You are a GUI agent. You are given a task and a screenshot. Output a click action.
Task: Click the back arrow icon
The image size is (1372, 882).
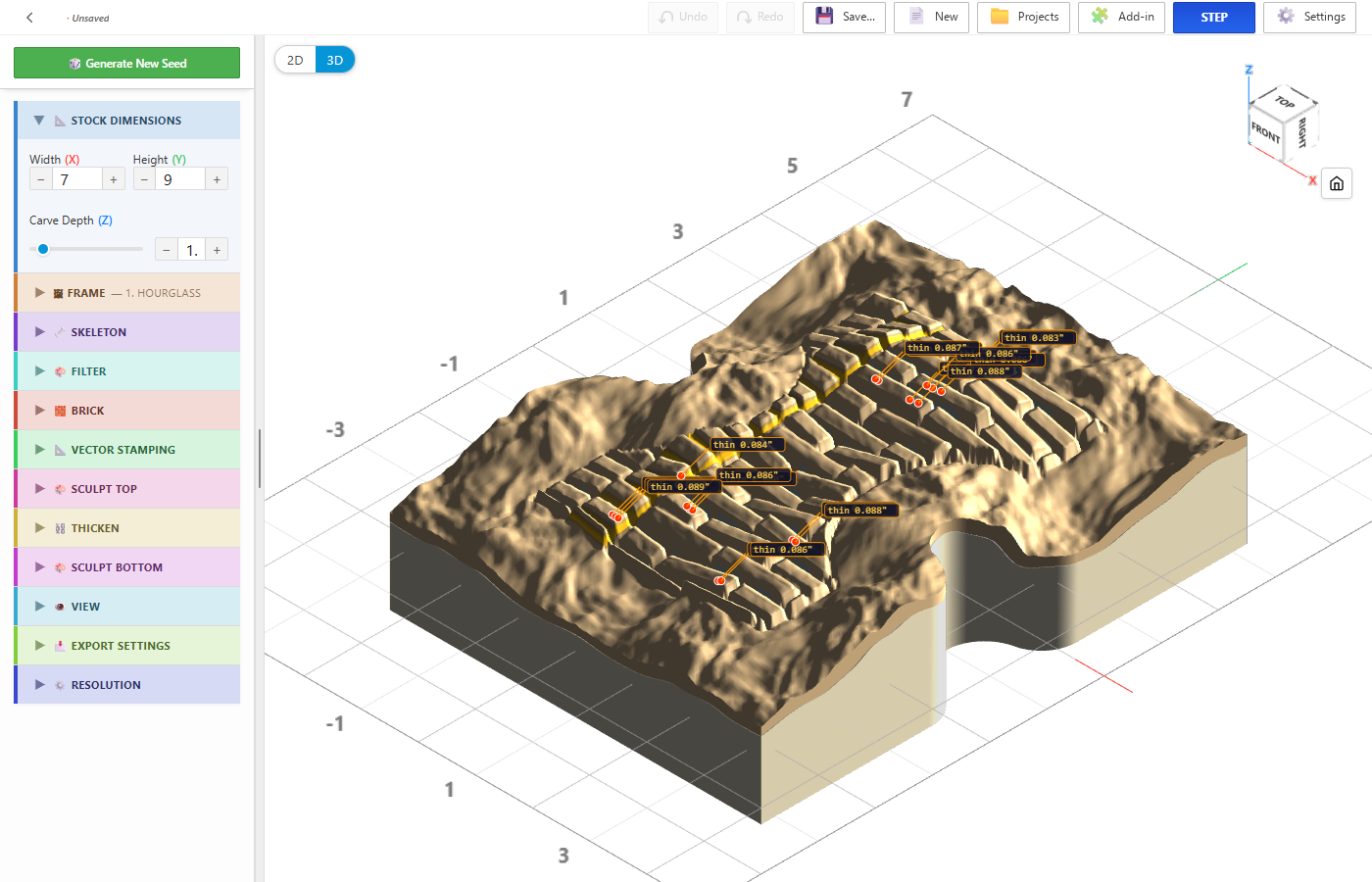pos(30,18)
